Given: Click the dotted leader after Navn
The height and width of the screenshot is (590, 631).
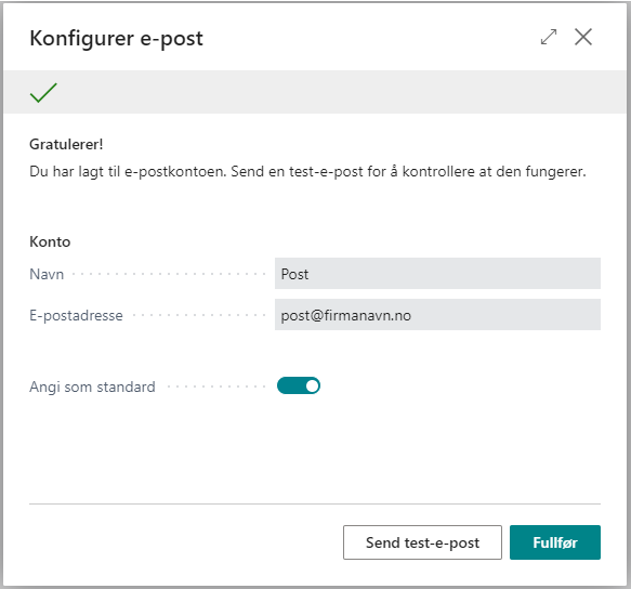Looking at the screenshot, I should pos(168,273).
